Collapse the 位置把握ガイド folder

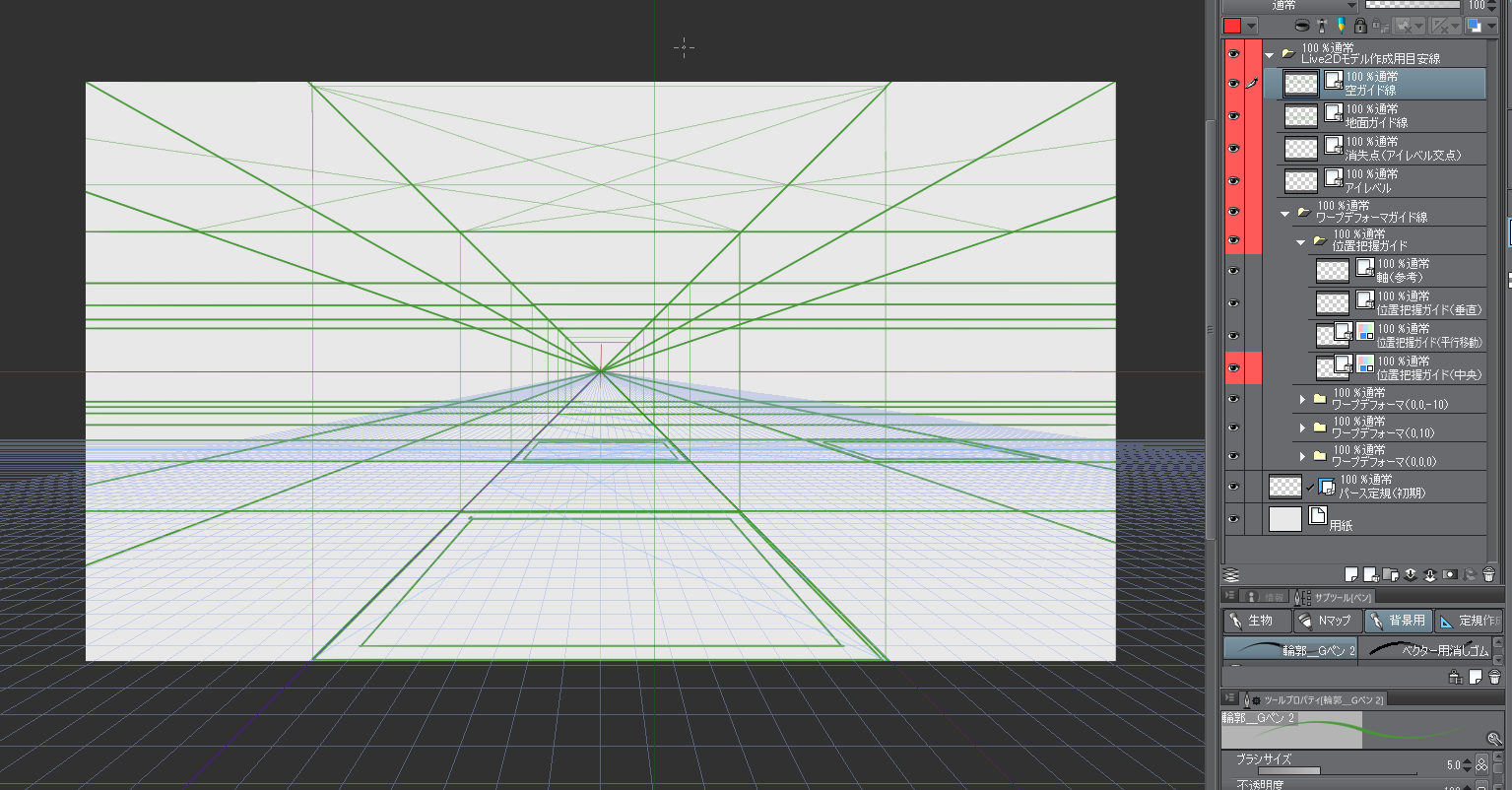coord(1301,241)
